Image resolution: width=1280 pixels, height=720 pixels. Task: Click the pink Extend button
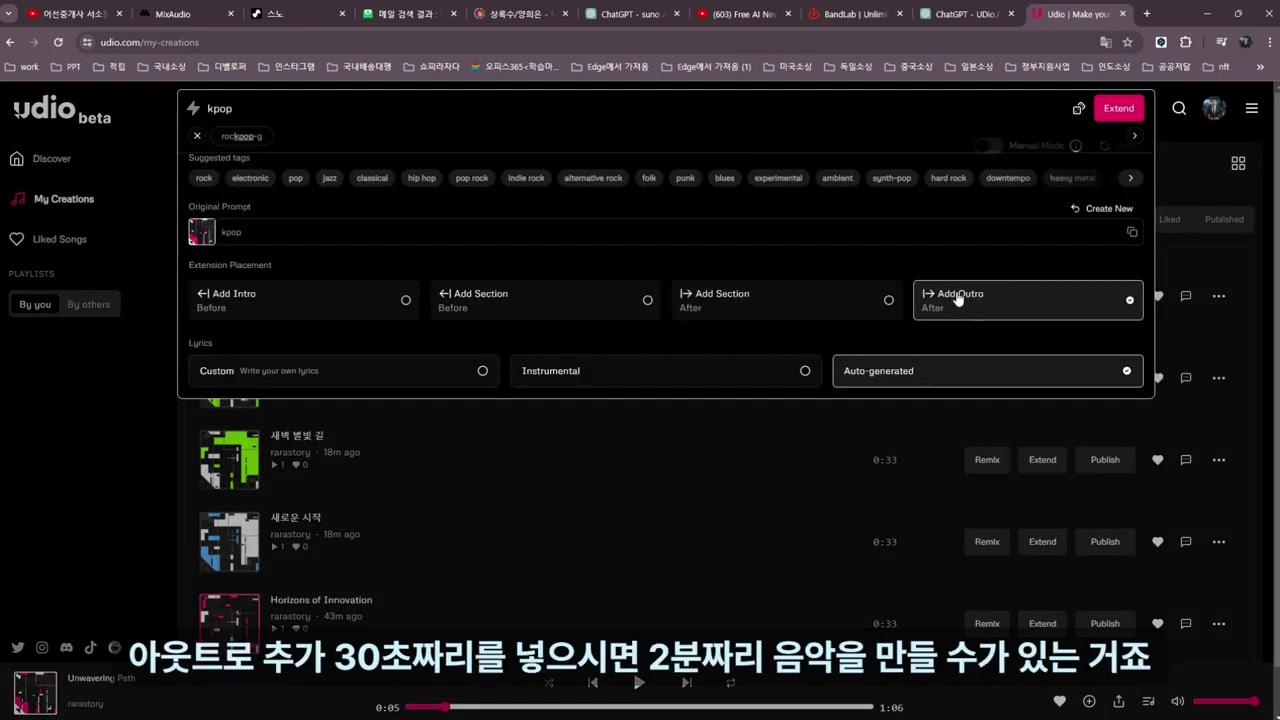pos(1119,108)
